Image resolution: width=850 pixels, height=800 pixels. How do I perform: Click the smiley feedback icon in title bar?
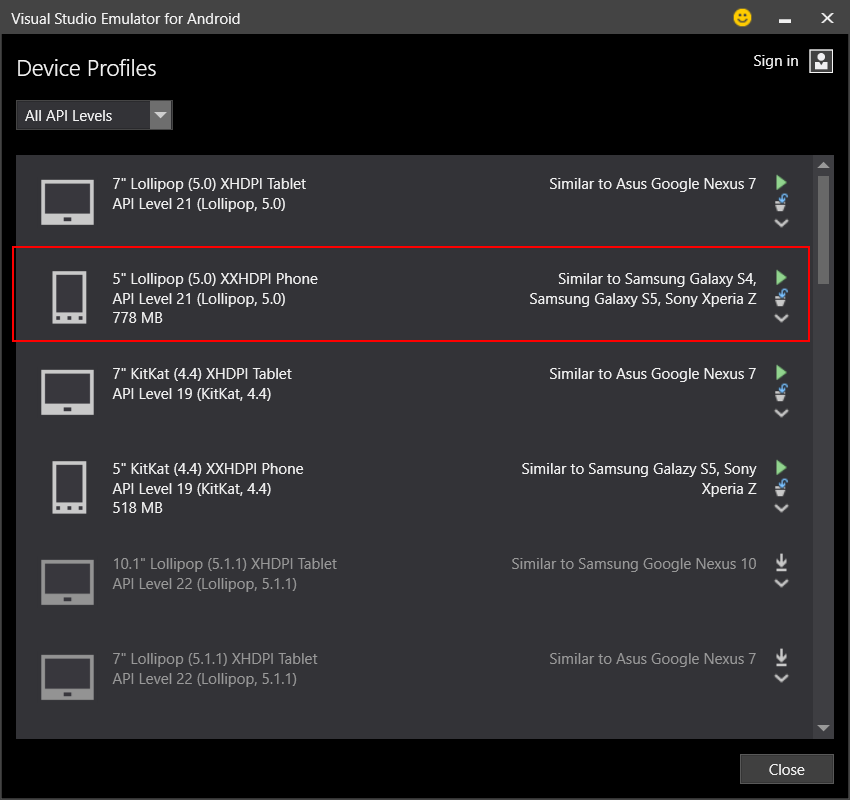(742, 18)
